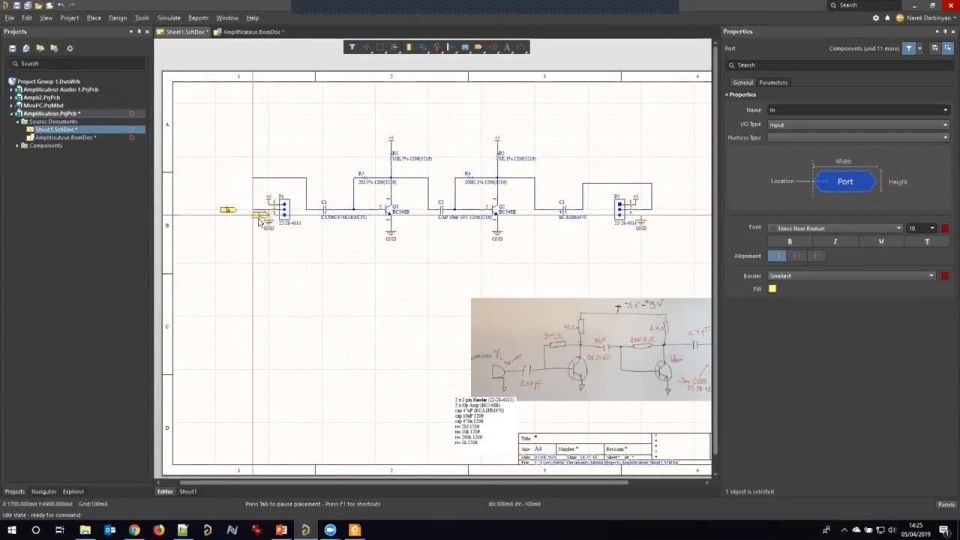Open the PowerPoint icon in the taskbar
The image size is (960, 540).
pyautogui.click(x=281, y=530)
